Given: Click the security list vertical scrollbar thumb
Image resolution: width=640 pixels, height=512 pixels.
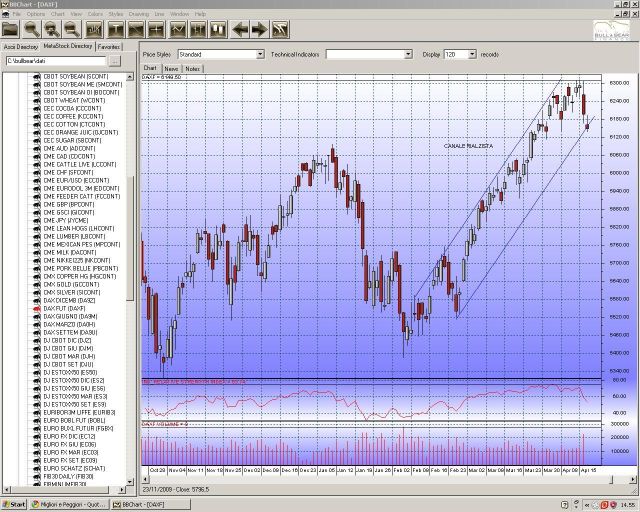Looking at the screenshot, I should pyautogui.click(x=130, y=239).
